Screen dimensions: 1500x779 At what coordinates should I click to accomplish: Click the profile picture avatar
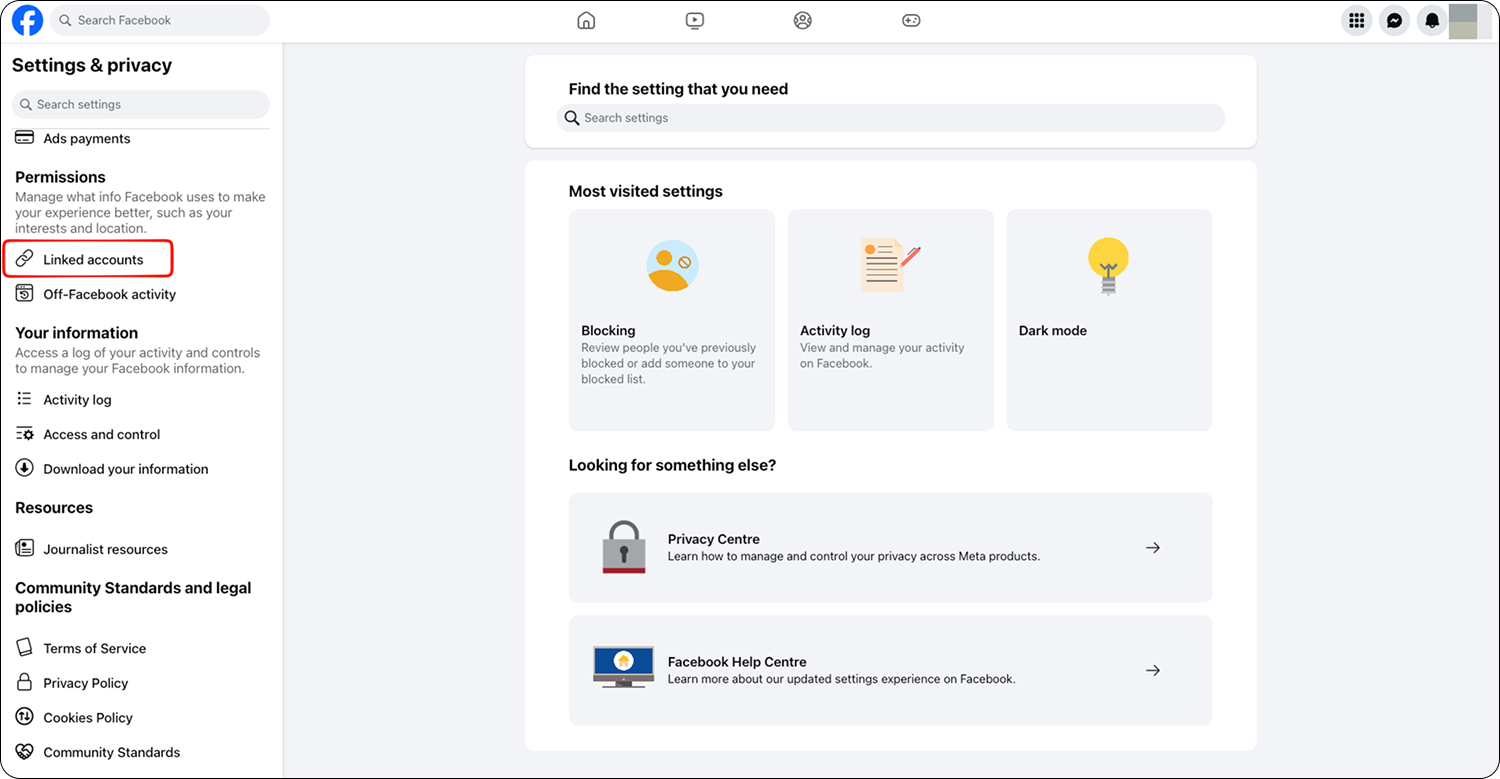pos(1463,21)
